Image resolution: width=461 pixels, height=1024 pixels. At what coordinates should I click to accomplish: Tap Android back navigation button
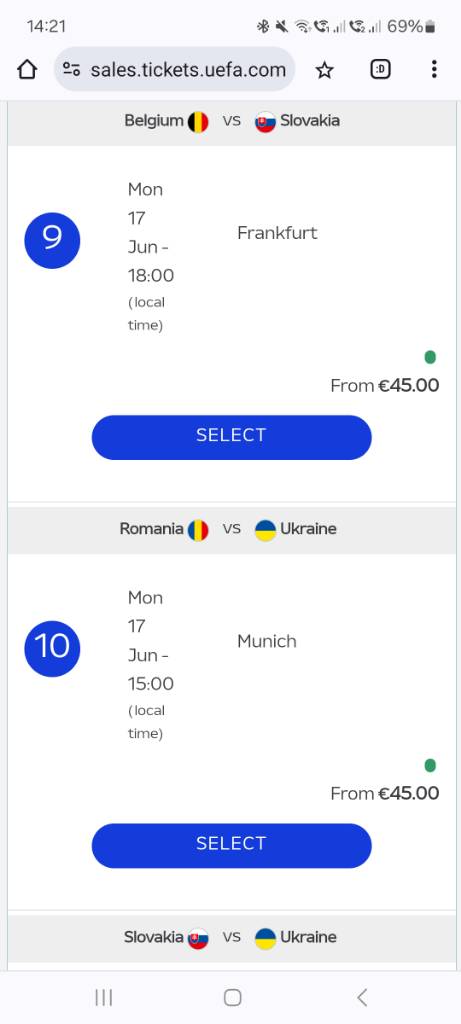point(362,997)
